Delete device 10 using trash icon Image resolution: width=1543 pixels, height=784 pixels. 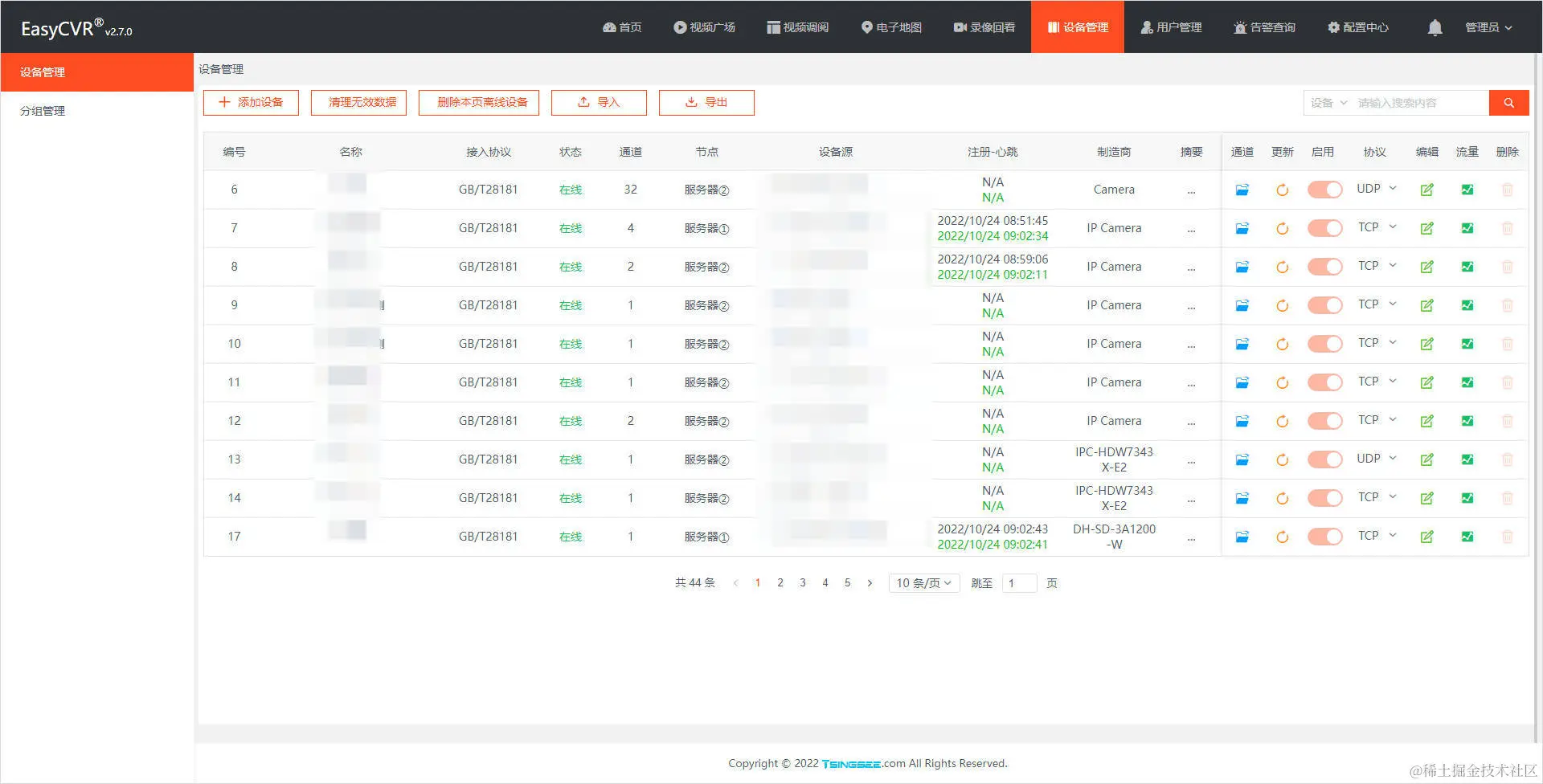1508,344
